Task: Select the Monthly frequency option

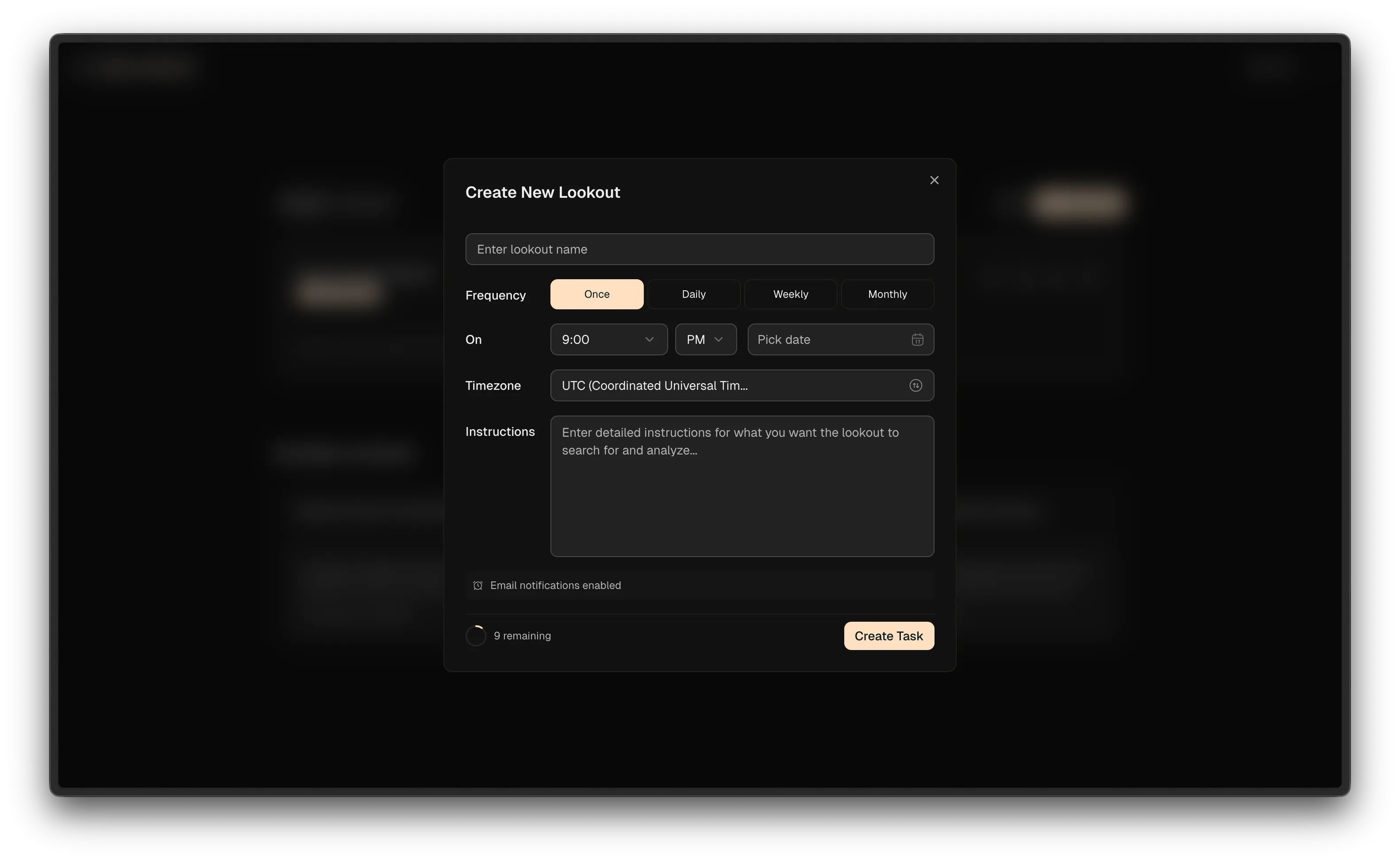Action: point(887,294)
